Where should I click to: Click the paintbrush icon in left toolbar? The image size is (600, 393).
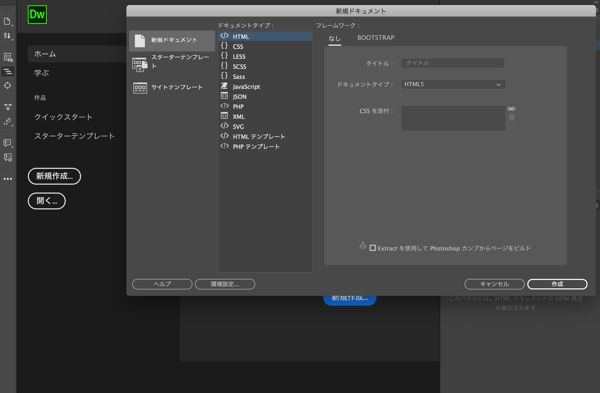coord(8,121)
